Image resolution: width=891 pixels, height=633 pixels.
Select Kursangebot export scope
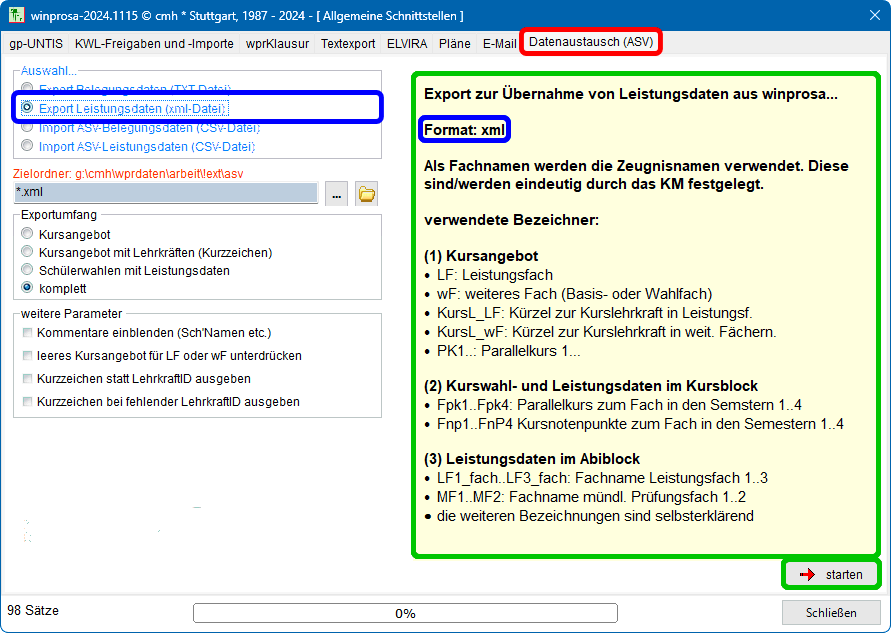click(27, 233)
